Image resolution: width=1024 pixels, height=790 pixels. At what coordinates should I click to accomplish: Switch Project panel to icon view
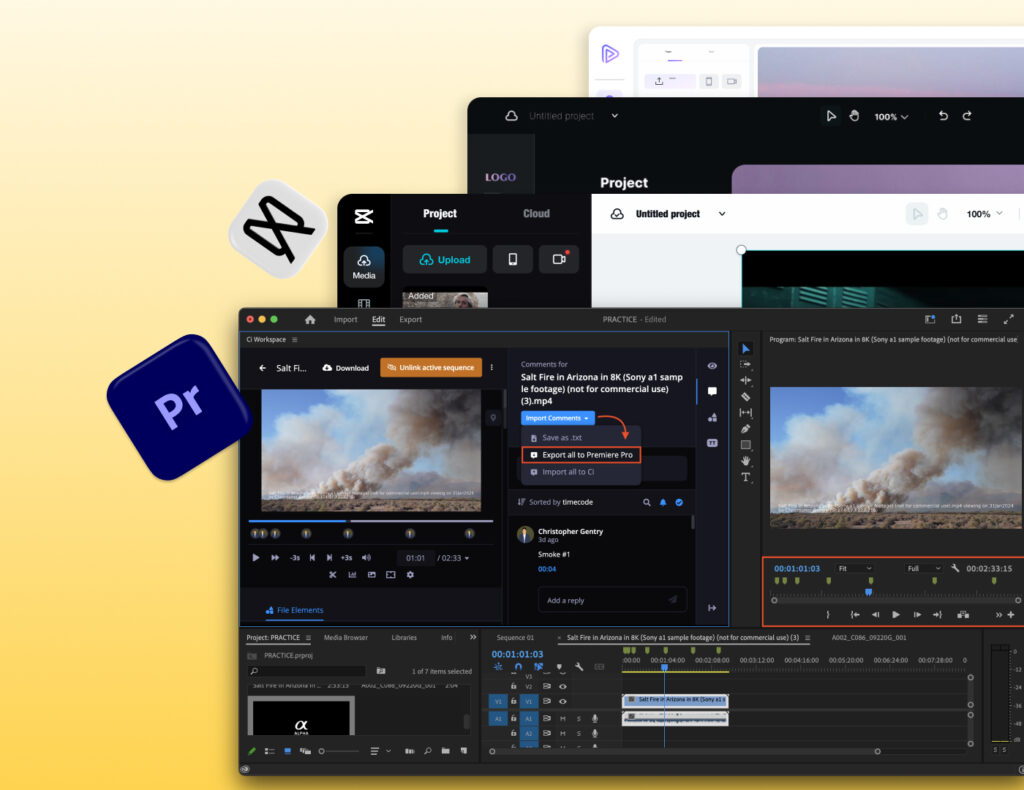[287, 751]
